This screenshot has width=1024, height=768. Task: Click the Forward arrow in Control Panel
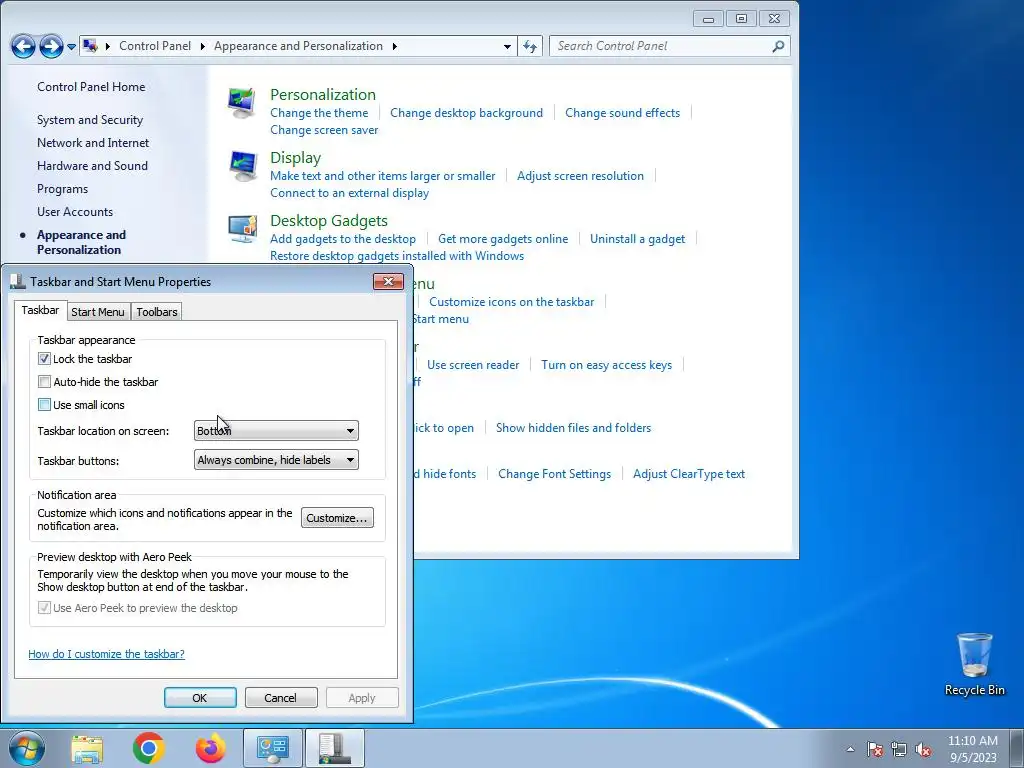51,46
